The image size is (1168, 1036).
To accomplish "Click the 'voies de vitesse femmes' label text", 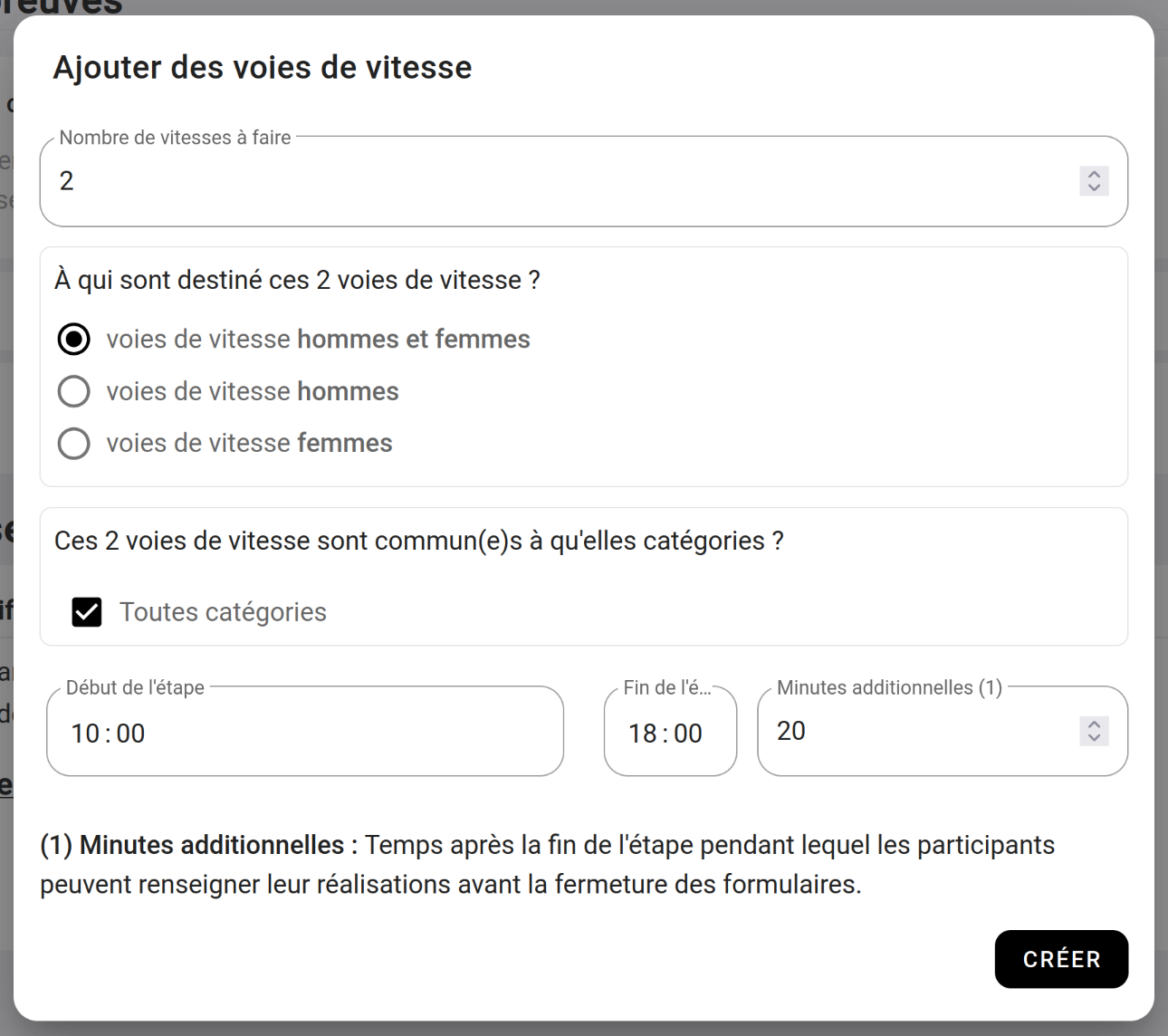I will click(249, 444).
